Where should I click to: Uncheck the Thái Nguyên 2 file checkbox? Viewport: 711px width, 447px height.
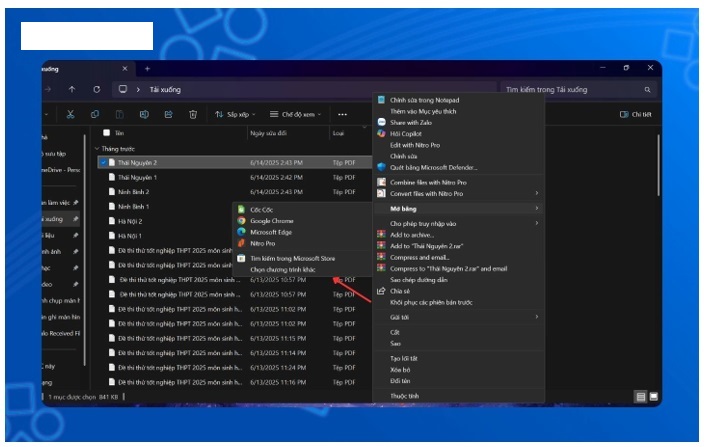[104, 162]
